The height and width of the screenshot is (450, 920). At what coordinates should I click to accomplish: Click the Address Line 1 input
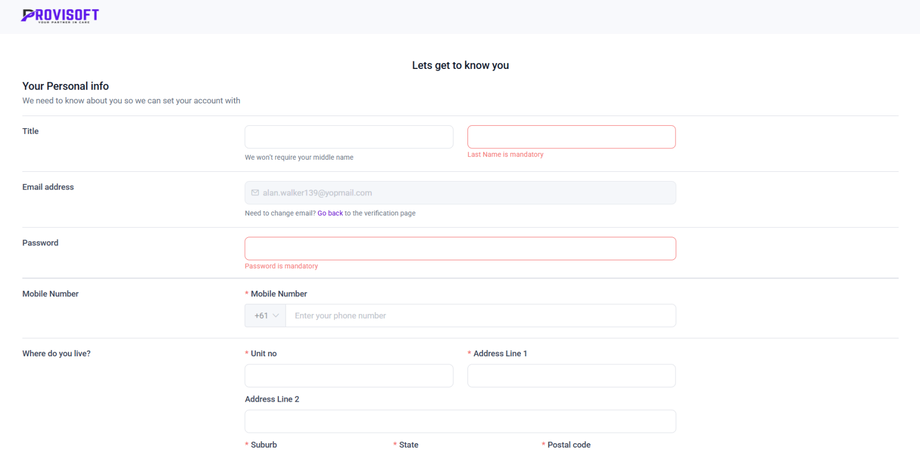point(571,375)
